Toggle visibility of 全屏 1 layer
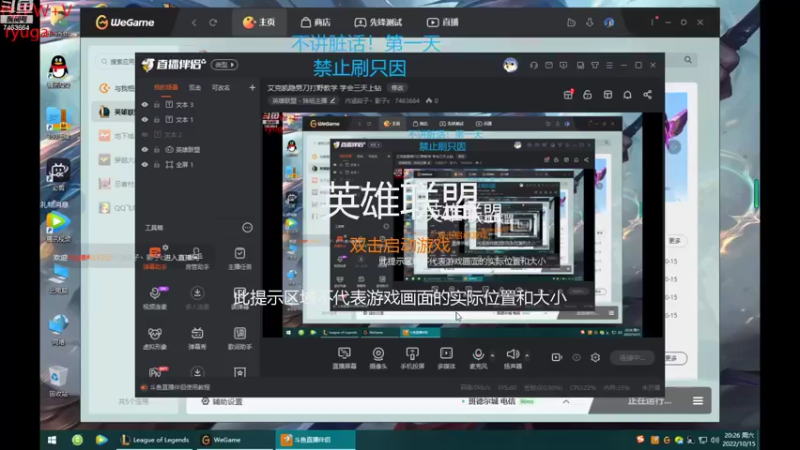Screen dimensions: 800x450 point(145,165)
